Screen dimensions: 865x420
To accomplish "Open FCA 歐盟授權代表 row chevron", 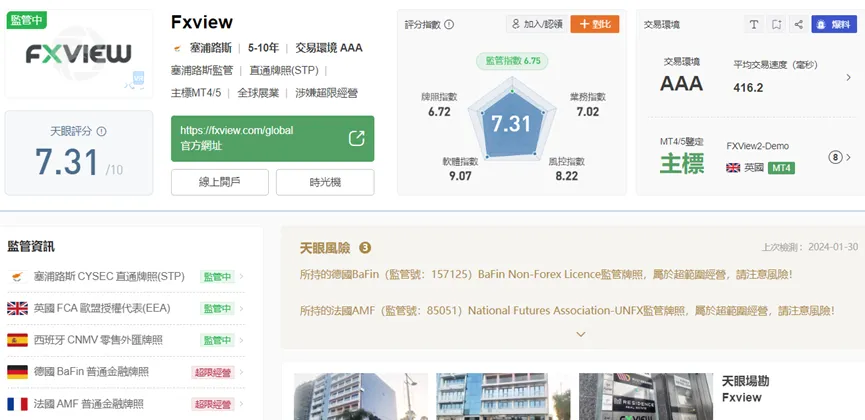I will click(242, 309).
